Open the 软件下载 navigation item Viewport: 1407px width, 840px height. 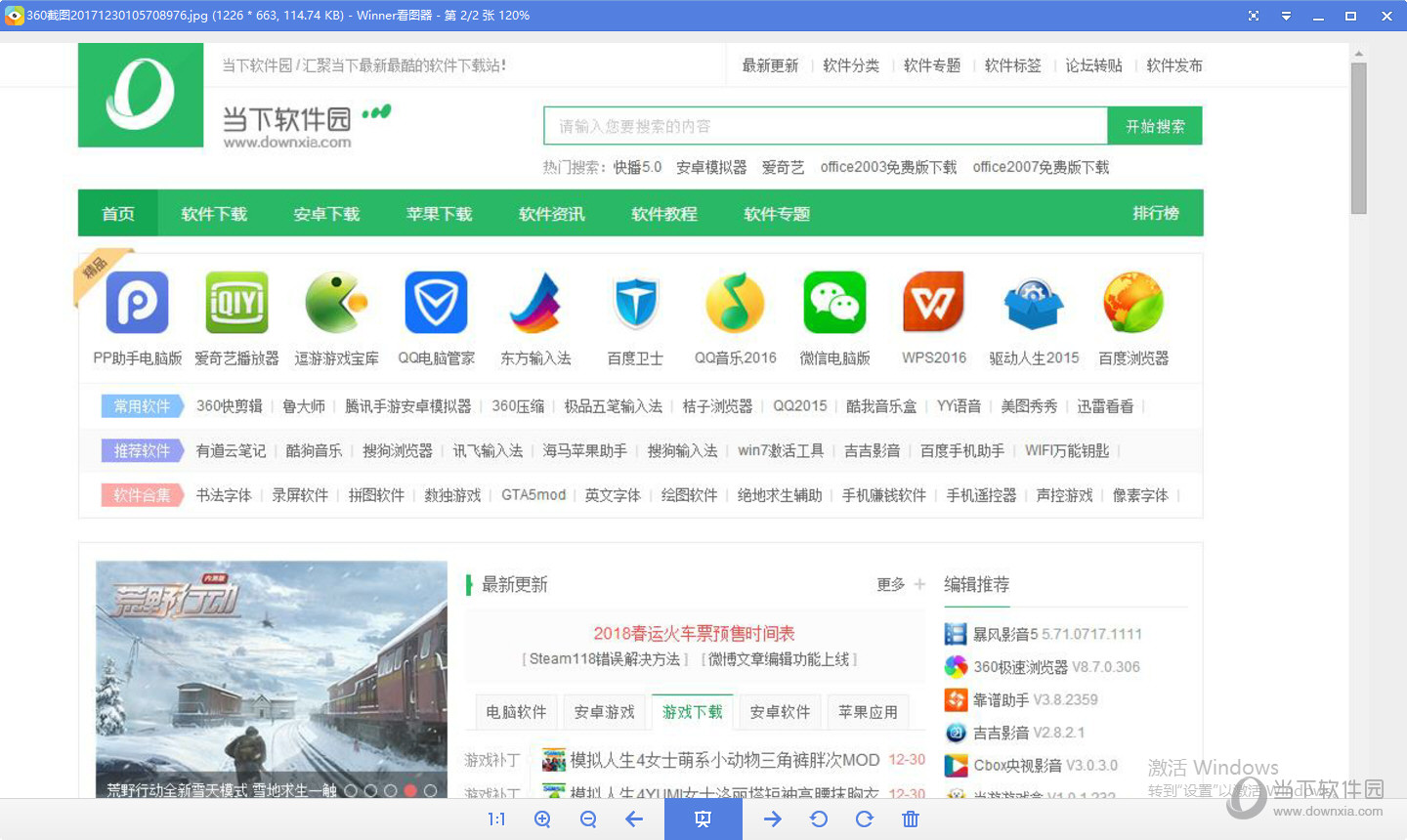(214, 213)
